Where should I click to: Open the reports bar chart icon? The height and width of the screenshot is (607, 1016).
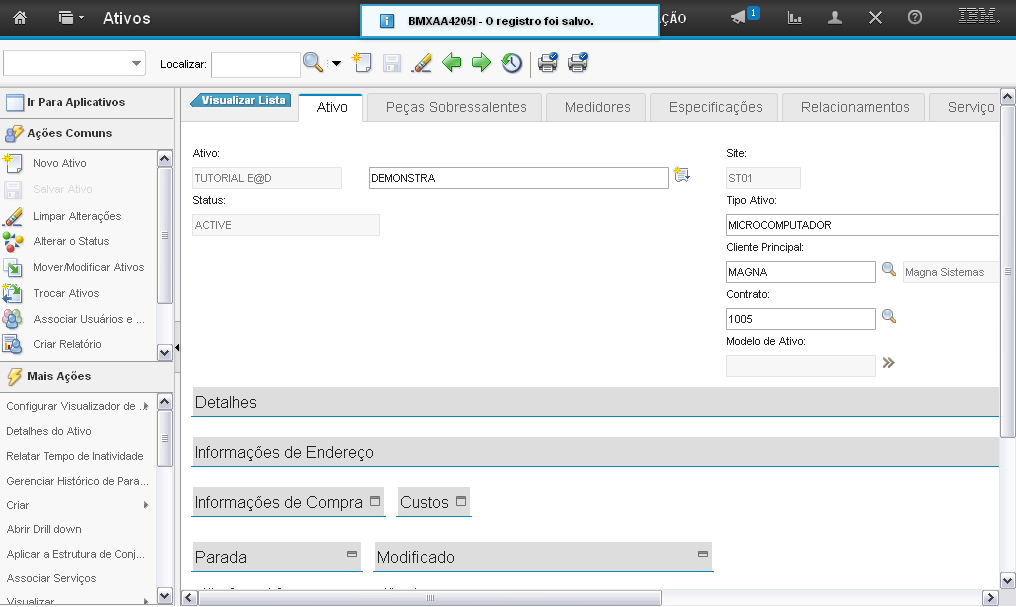795,18
